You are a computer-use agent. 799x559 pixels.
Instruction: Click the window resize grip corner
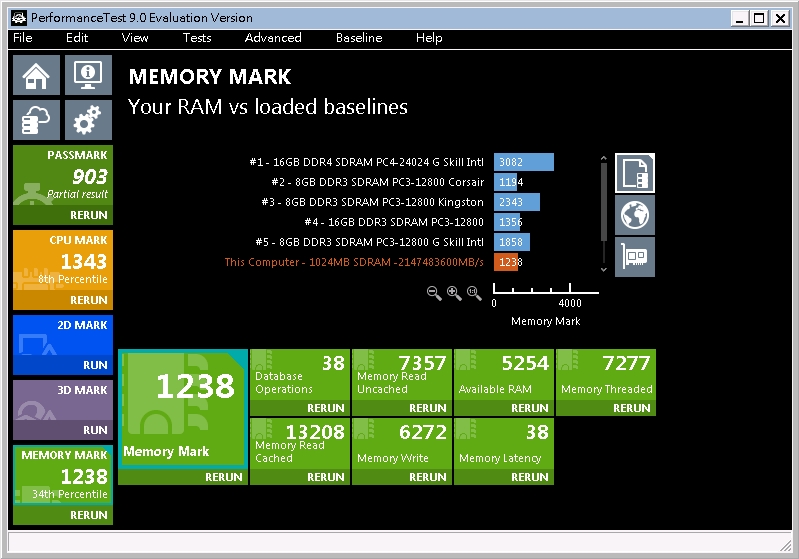[785, 545]
